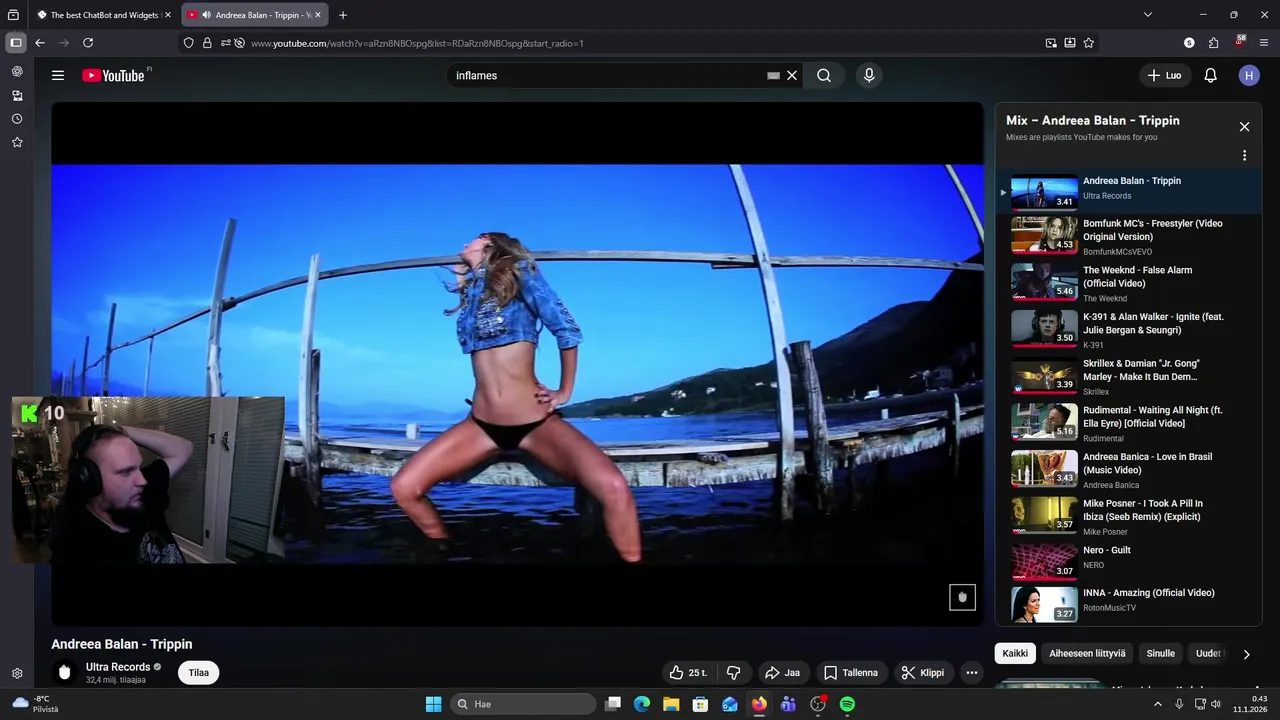The image size is (1280, 720).
Task: Clear the search field text
Action: tap(792, 75)
